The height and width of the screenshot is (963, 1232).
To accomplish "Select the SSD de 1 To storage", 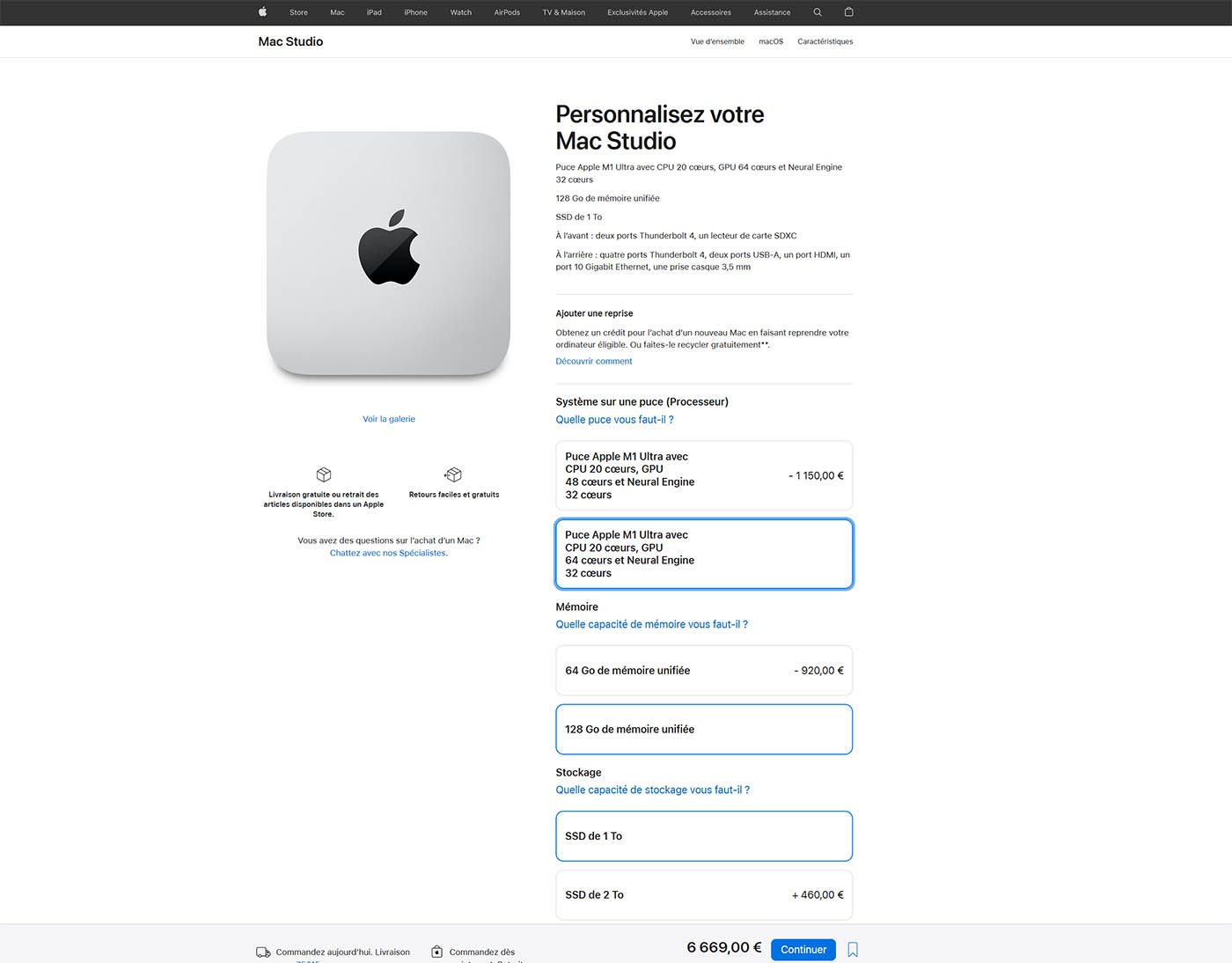I will [x=704, y=836].
